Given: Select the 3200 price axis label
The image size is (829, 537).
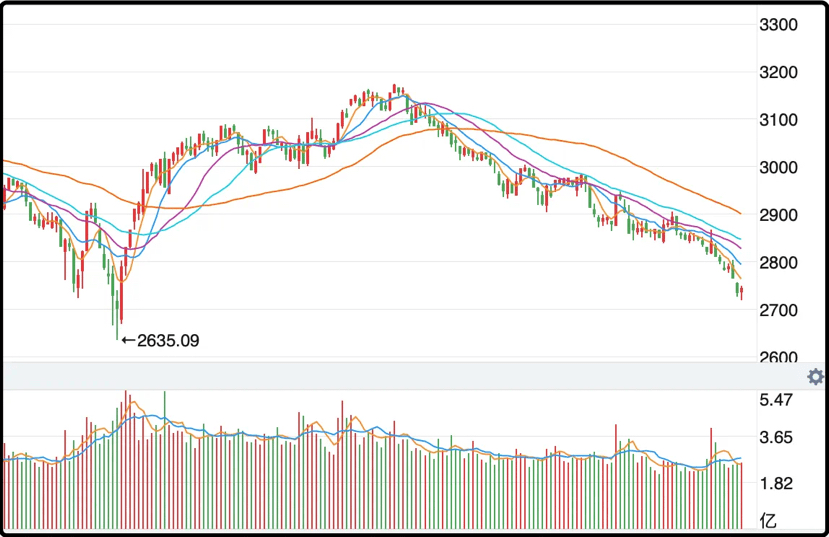Looking at the screenshot, I should 778,72.
